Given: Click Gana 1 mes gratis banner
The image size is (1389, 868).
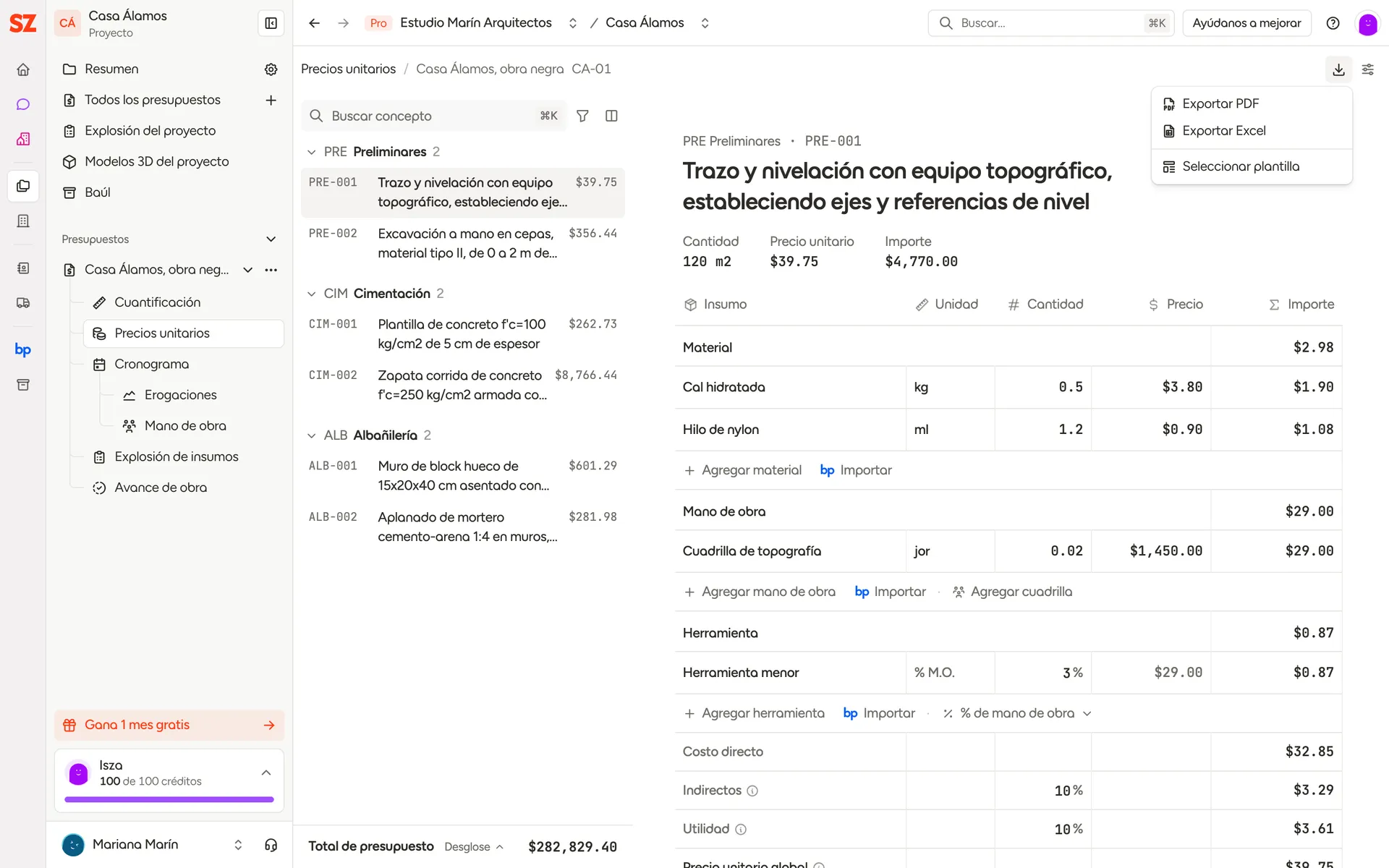Looking at the screenshot, I should 169,725.
